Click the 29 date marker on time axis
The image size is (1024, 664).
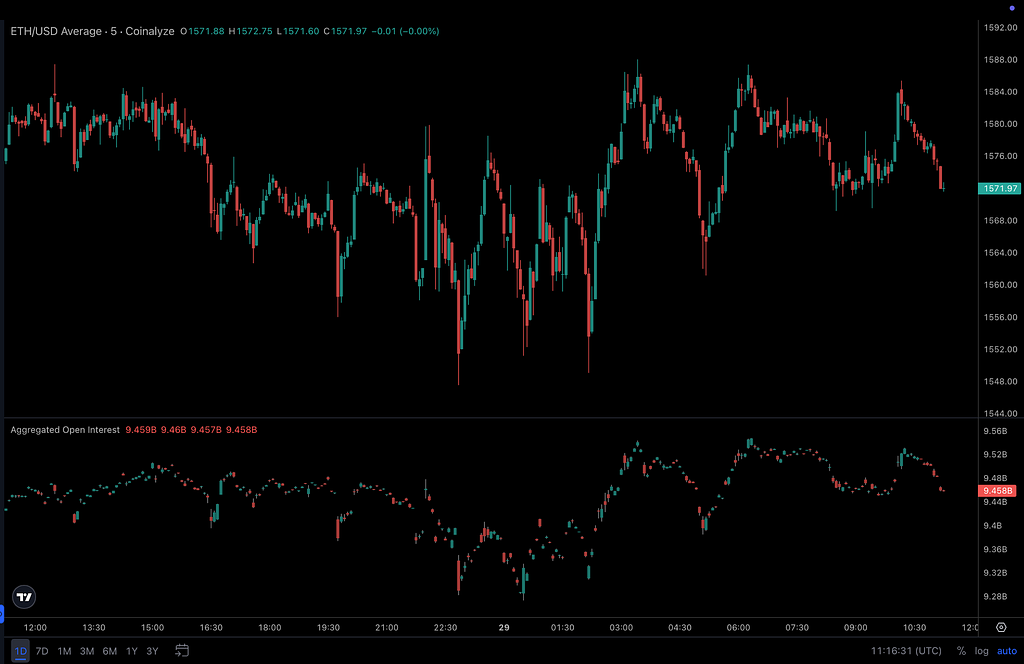pos(504,627)
